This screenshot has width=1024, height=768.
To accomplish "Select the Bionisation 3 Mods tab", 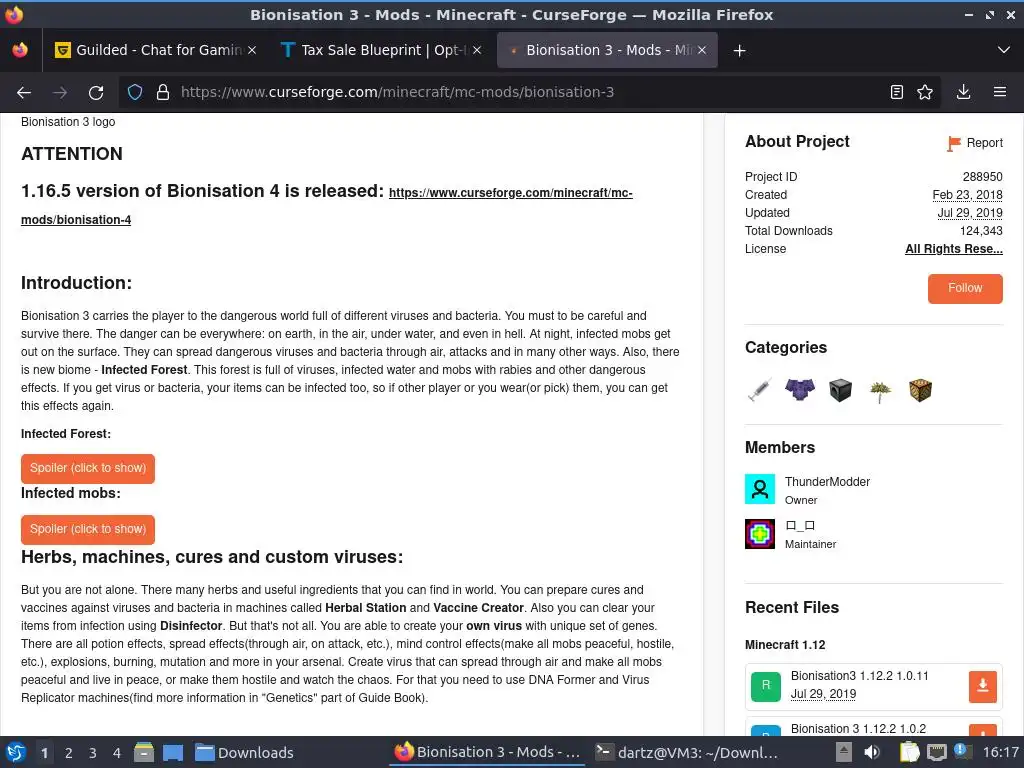I will click(x=607, y=50).
